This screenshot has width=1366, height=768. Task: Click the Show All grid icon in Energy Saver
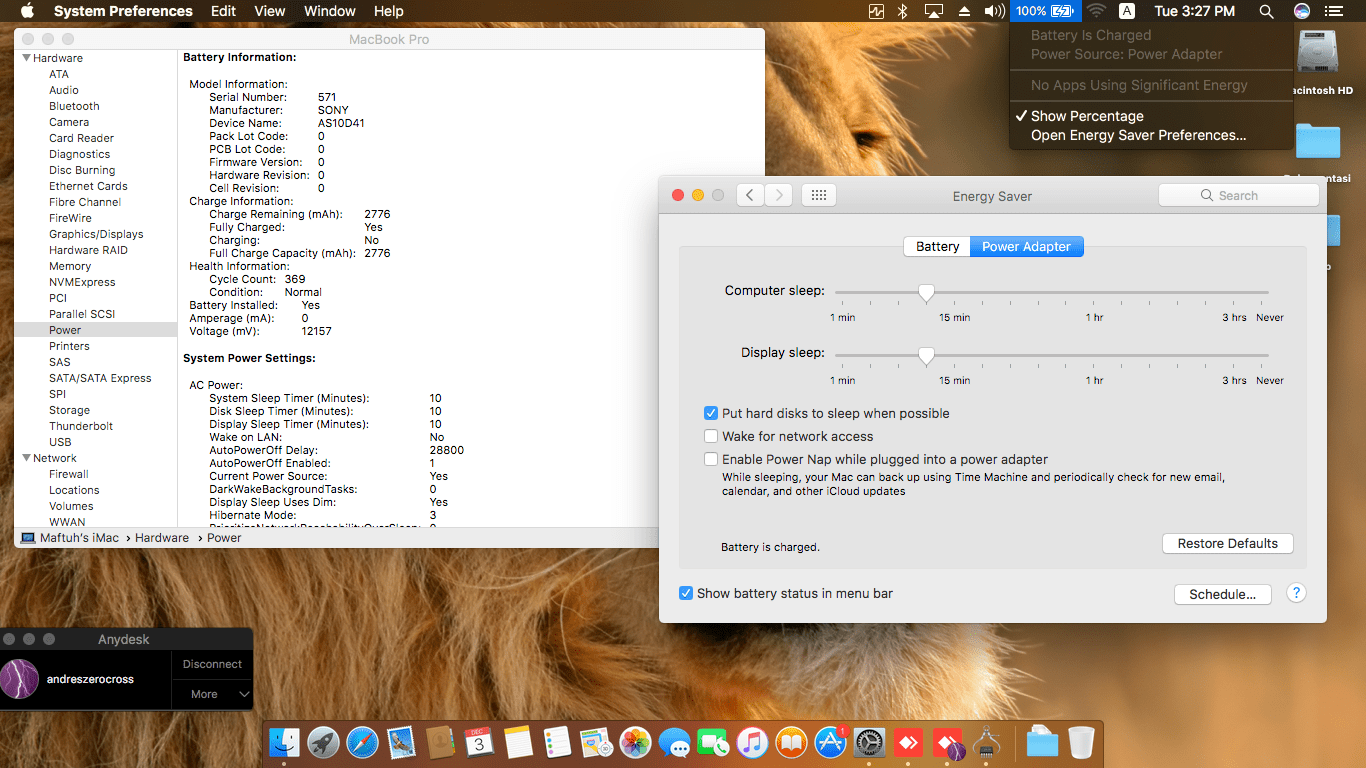click(x=818, y=195)
